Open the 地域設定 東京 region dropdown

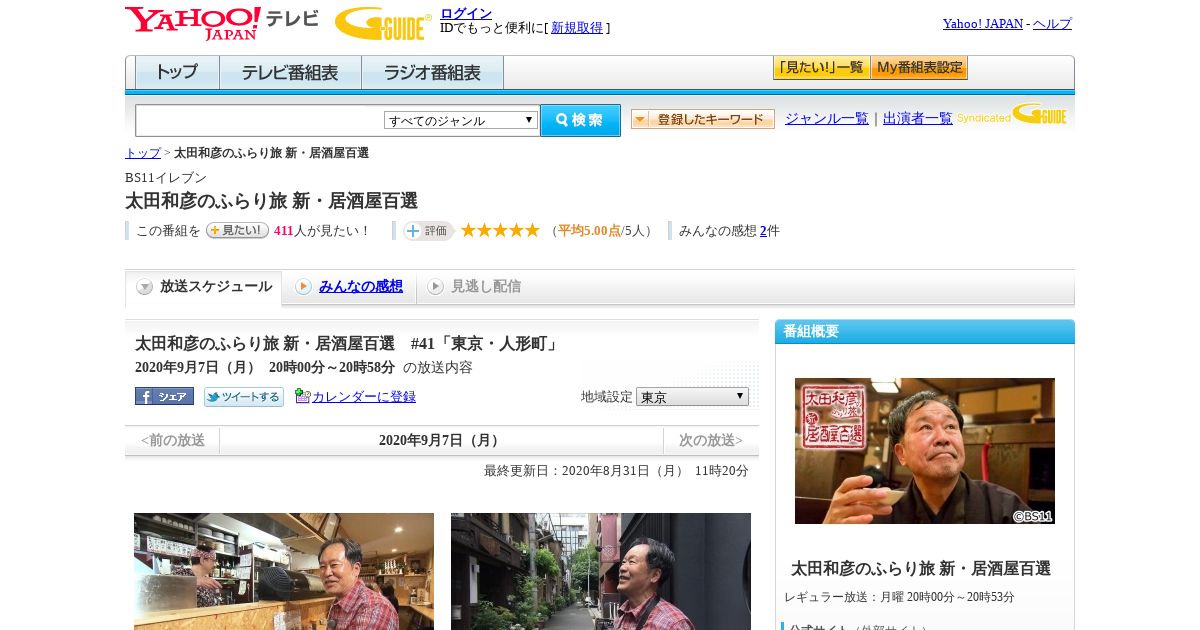point(692,397)
